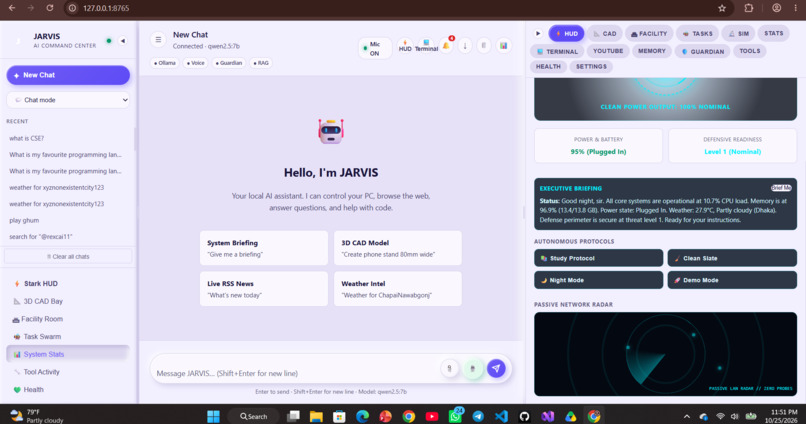The image size is (806, 424).
Task: Run the Study Protocol
Action: point(598,258)
